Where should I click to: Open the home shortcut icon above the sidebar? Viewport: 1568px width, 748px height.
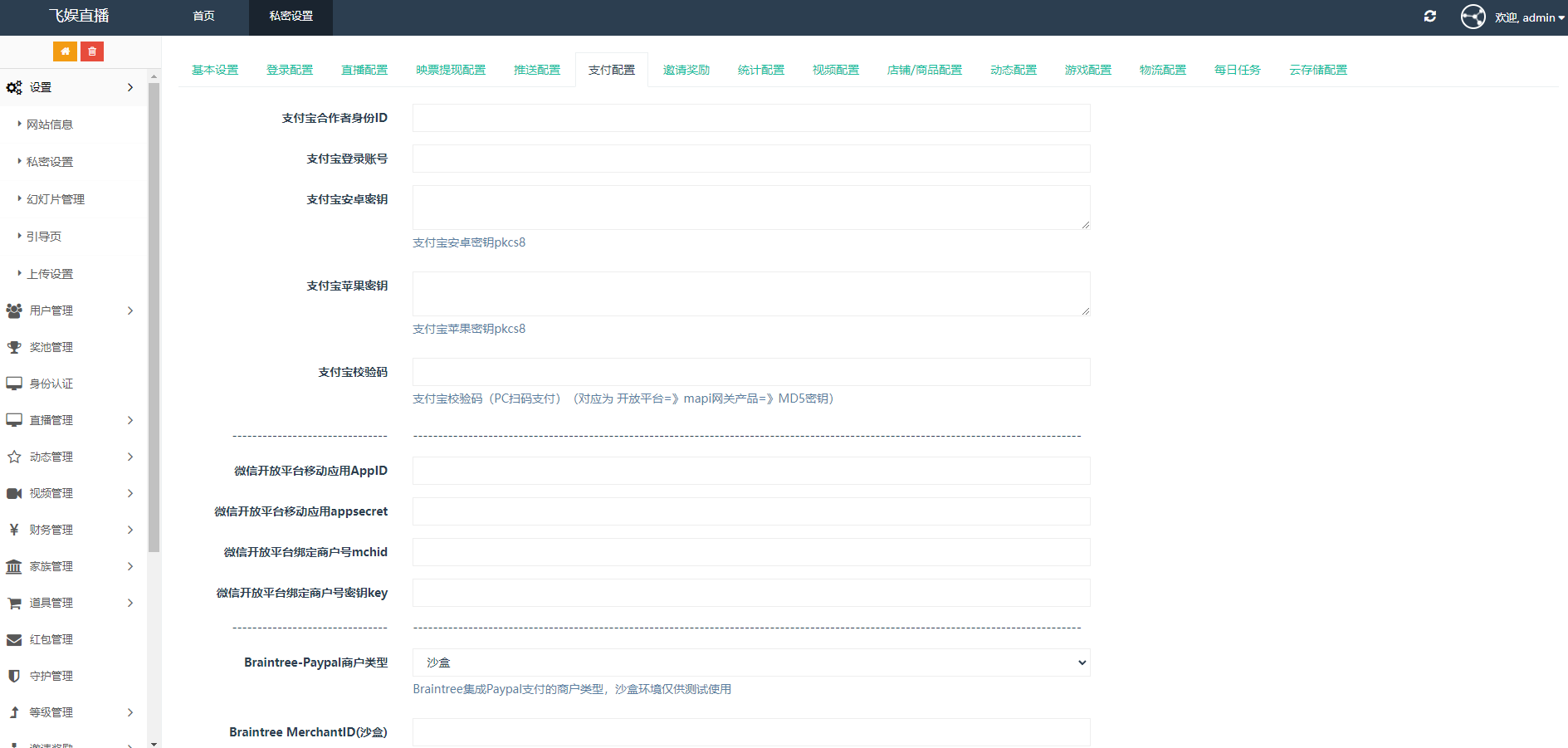(x=65, y=51)
